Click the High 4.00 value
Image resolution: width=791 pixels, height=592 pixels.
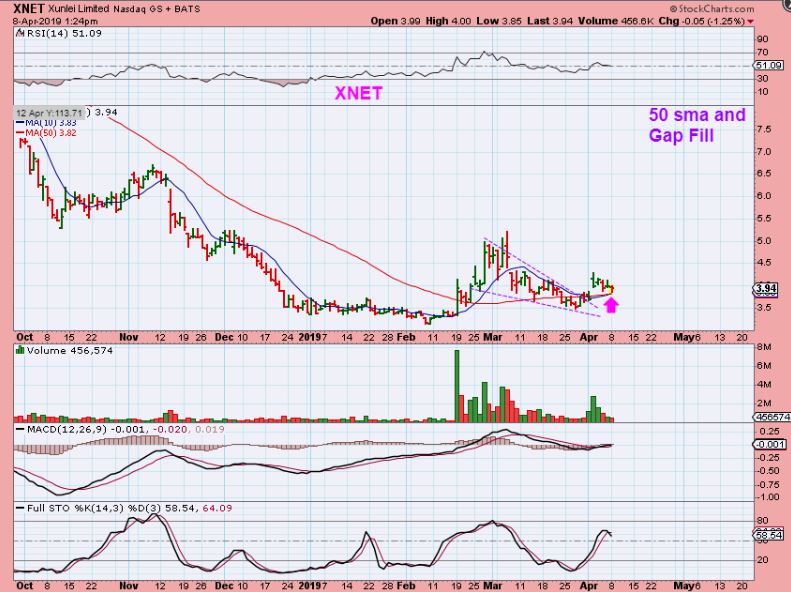click(448, 21)
